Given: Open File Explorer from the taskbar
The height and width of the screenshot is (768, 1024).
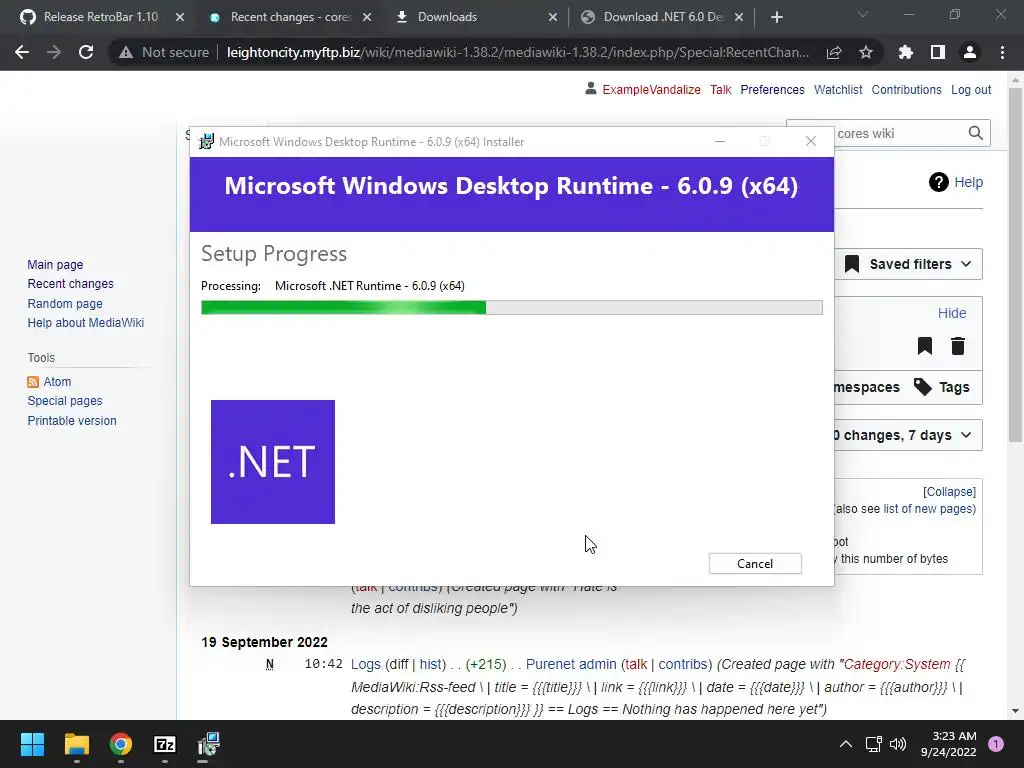Looking at the screenshot, I should pos(76,744).
